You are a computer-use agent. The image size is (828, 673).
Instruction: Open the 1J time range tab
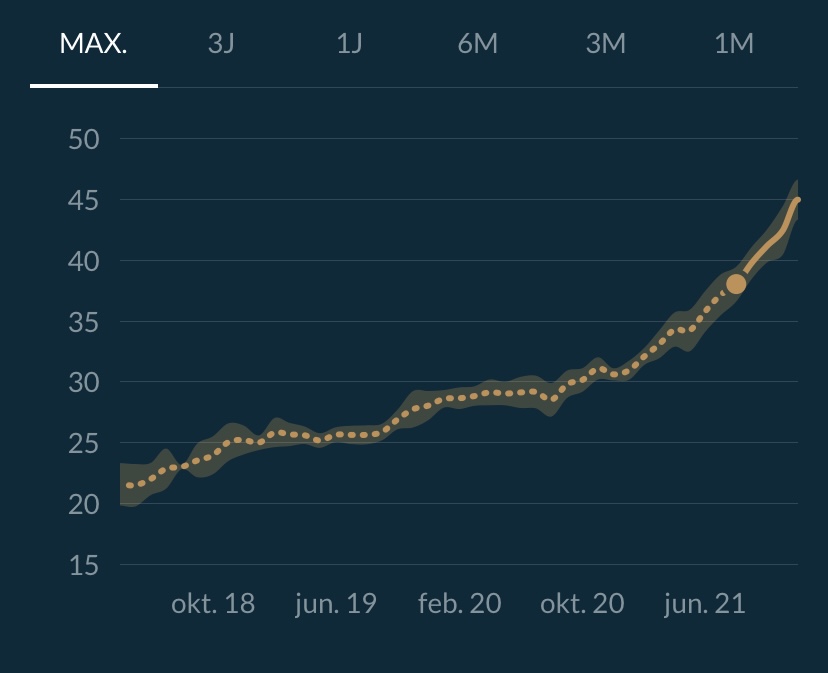point(349,44)
